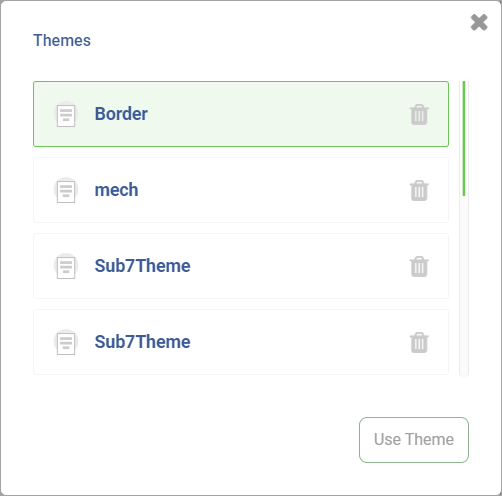
Task: Choose the lower Sub7Theme label
Action: coord(142,342)
